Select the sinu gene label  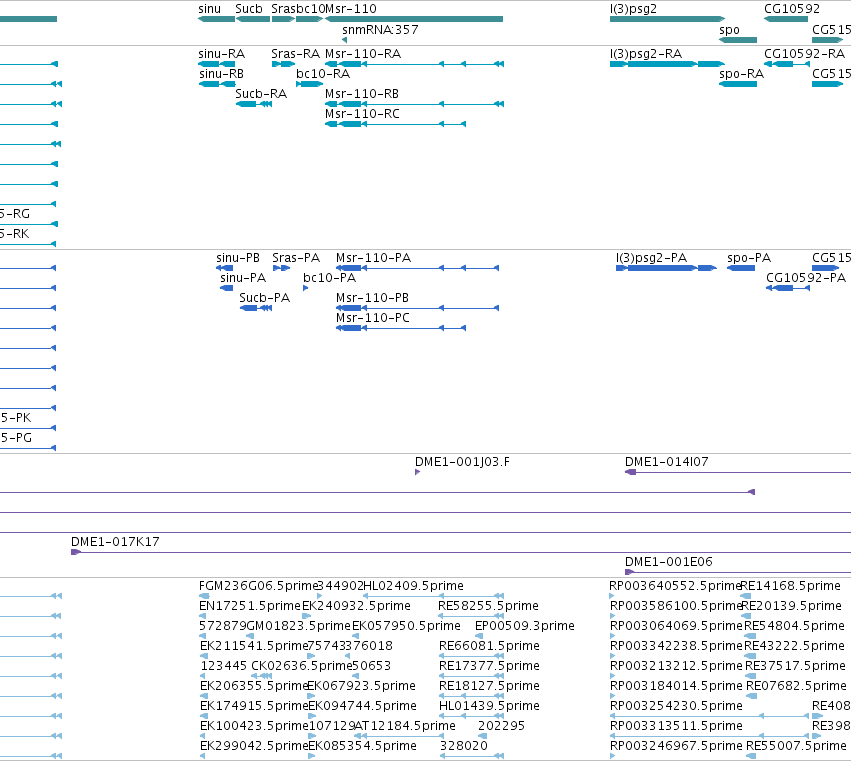tap(209, 9)
